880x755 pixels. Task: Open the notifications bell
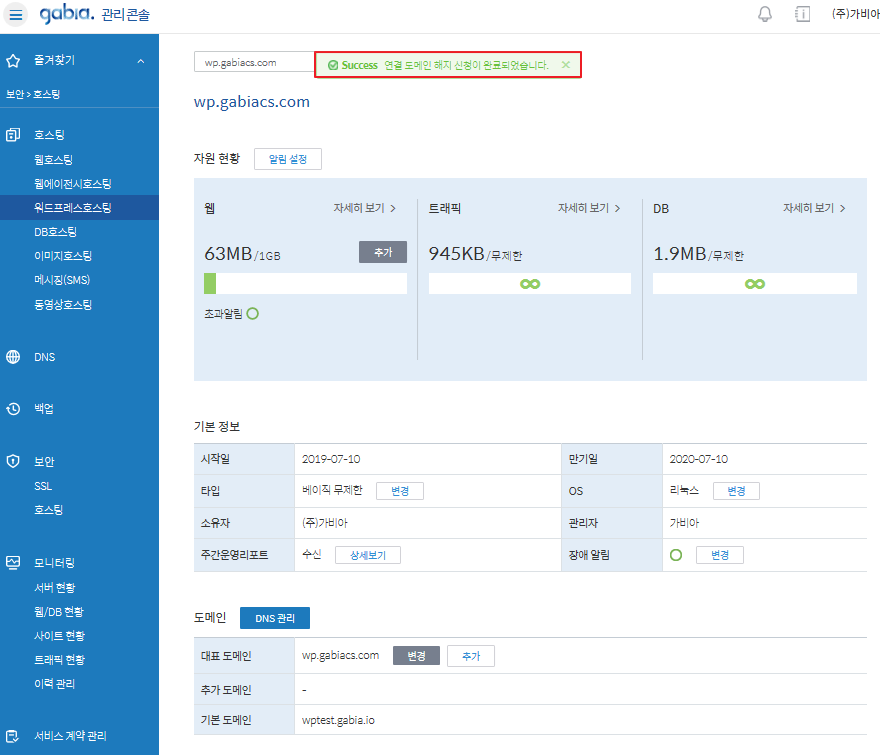click(x=764, y=14)
